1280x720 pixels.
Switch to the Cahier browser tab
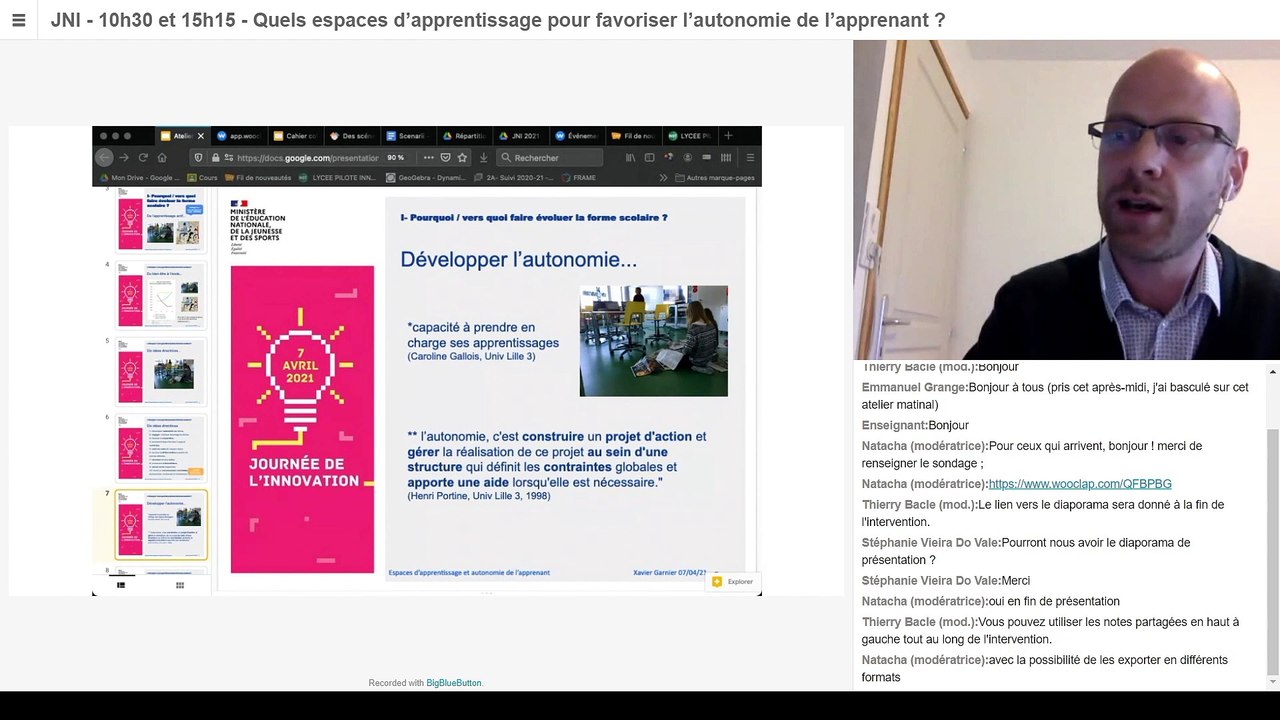[x=294, y=135]
